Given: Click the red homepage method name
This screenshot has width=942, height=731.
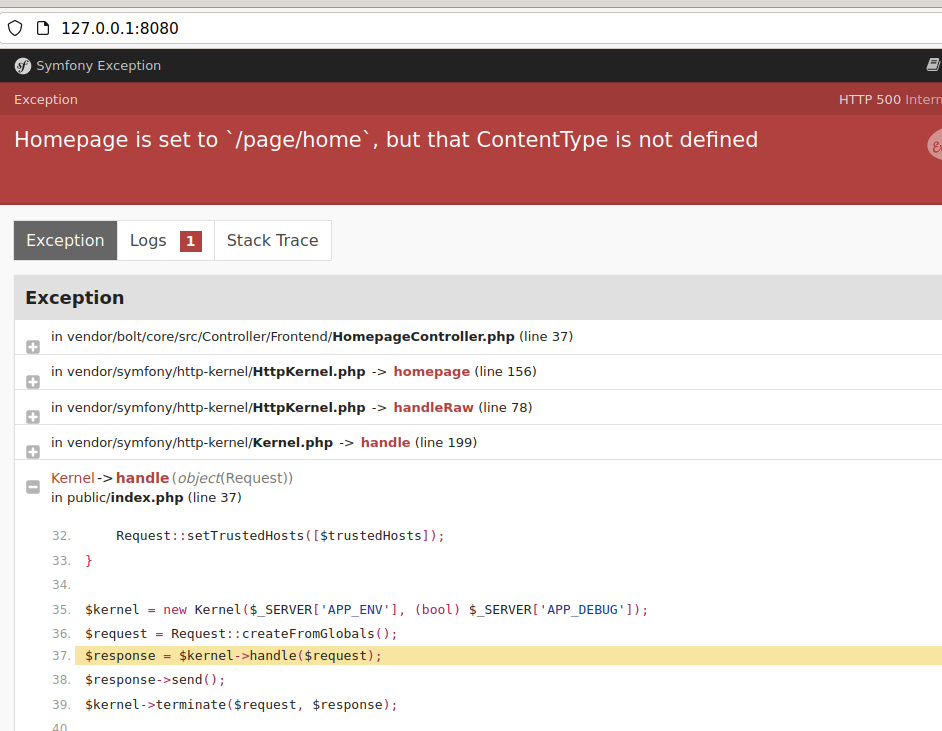Looking at the screenshot, I should [431, 372].
